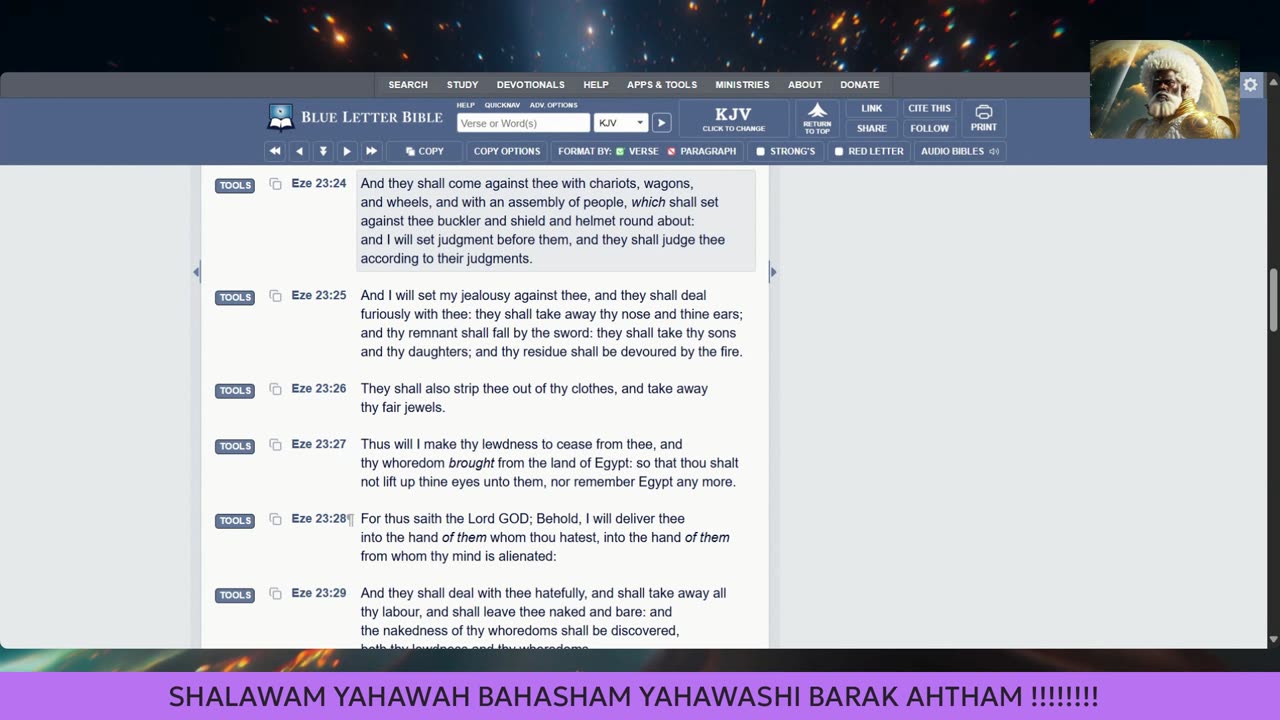1280x720 pixels.
Task: Click the Link button
Action: [872, 109]
